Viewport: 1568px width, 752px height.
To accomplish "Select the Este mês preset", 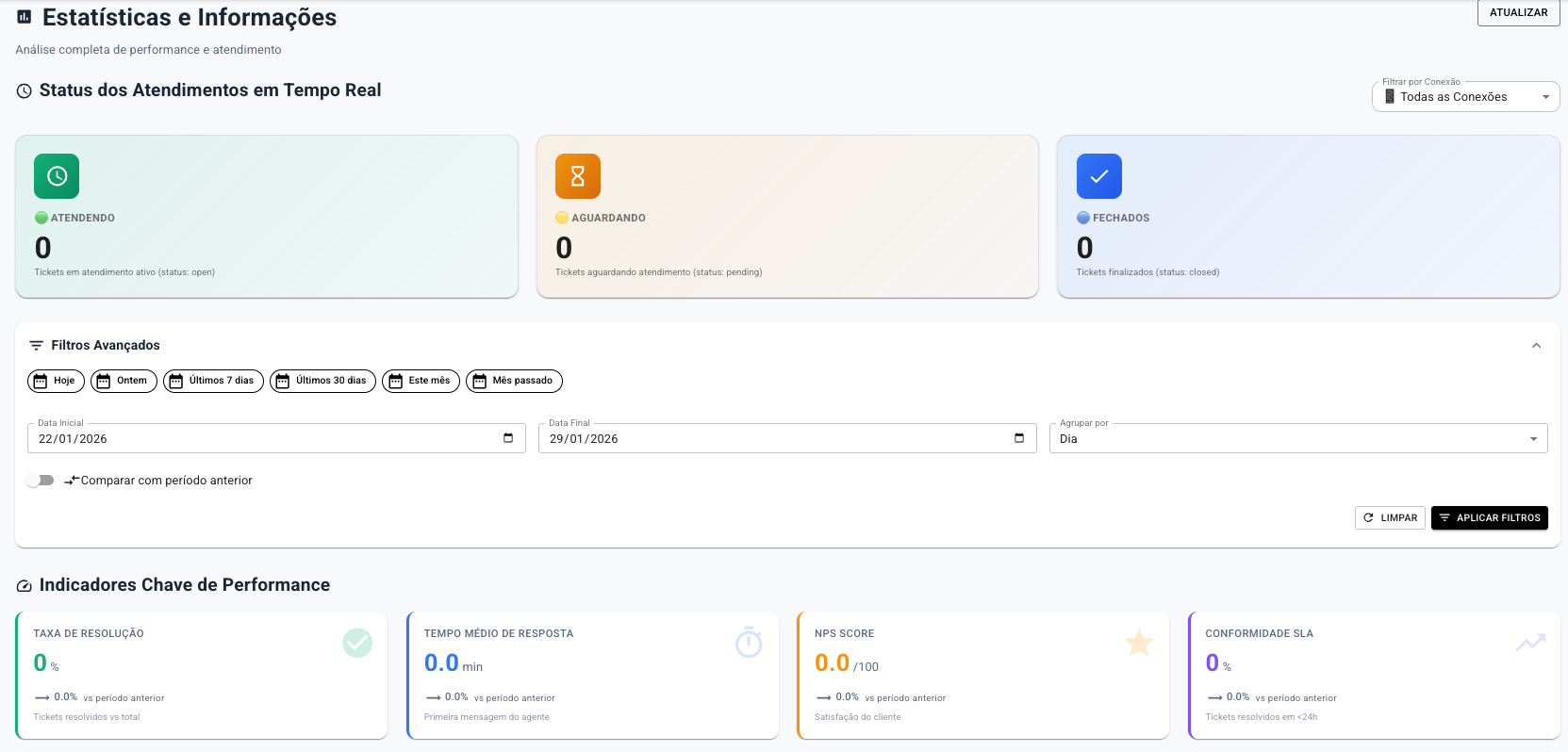I will [421, 381].
